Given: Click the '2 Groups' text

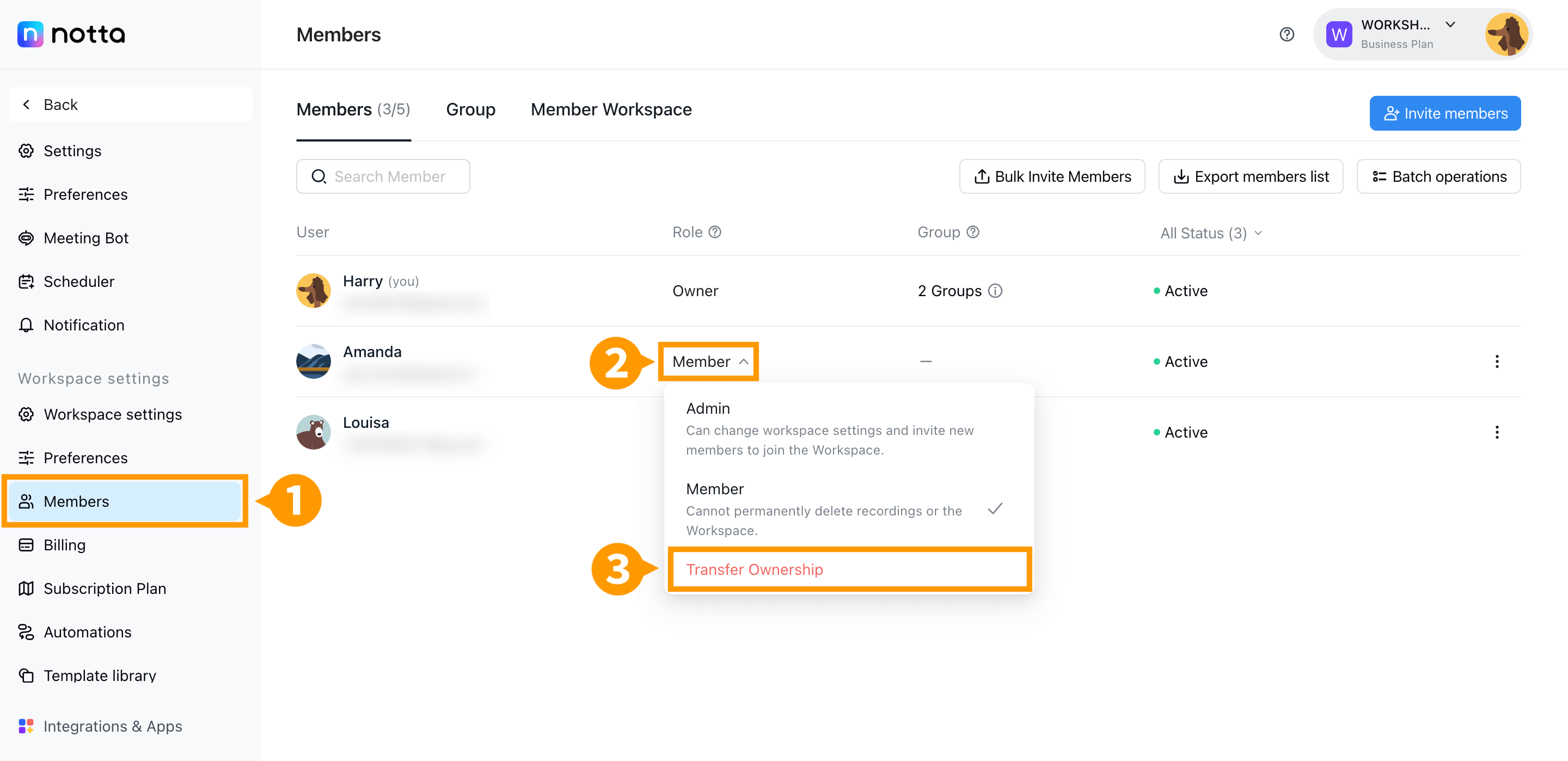Looking at the screenshot, I should (x=950, y=291).
